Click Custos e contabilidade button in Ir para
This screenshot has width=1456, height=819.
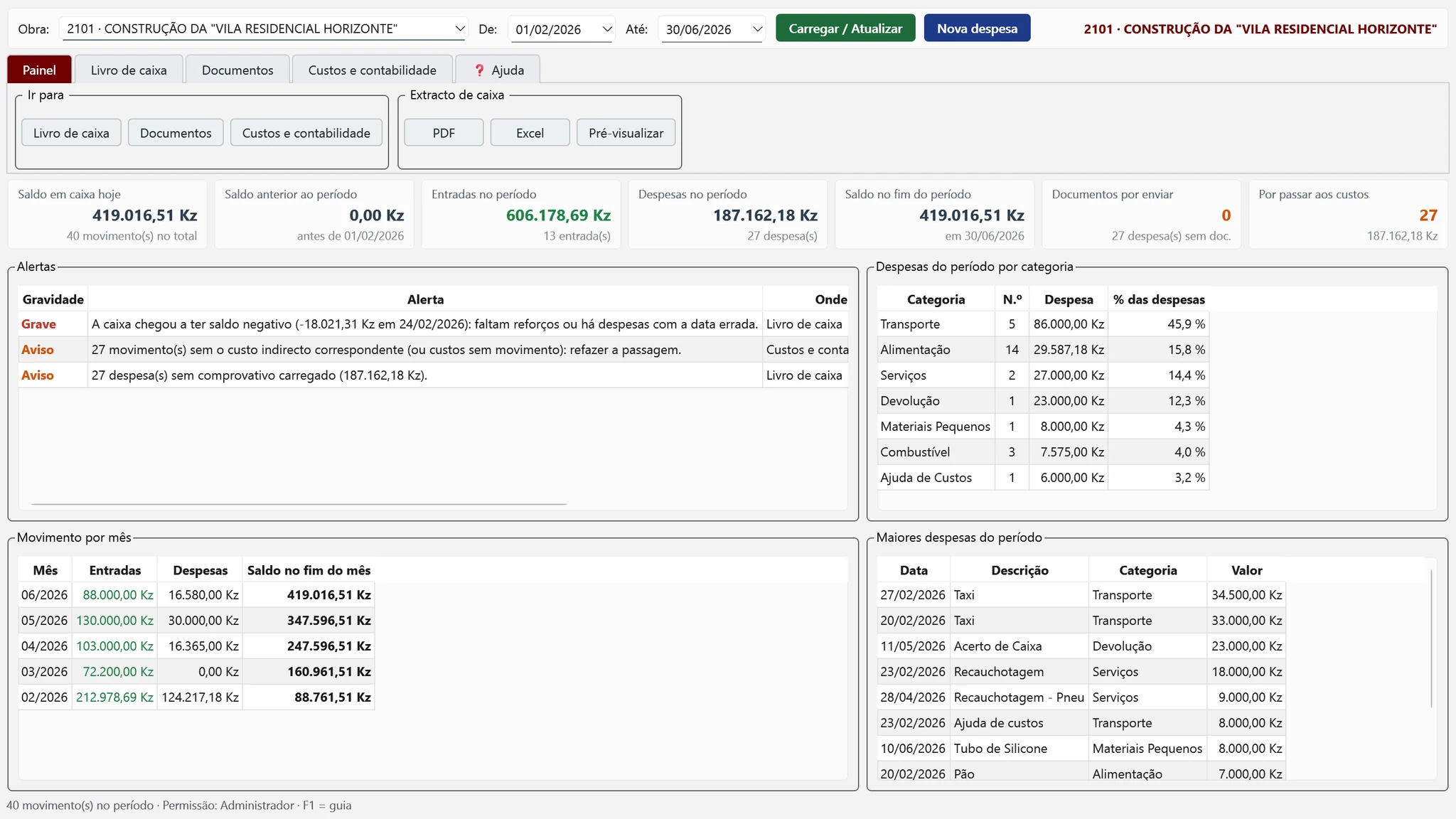click(306, 133)
